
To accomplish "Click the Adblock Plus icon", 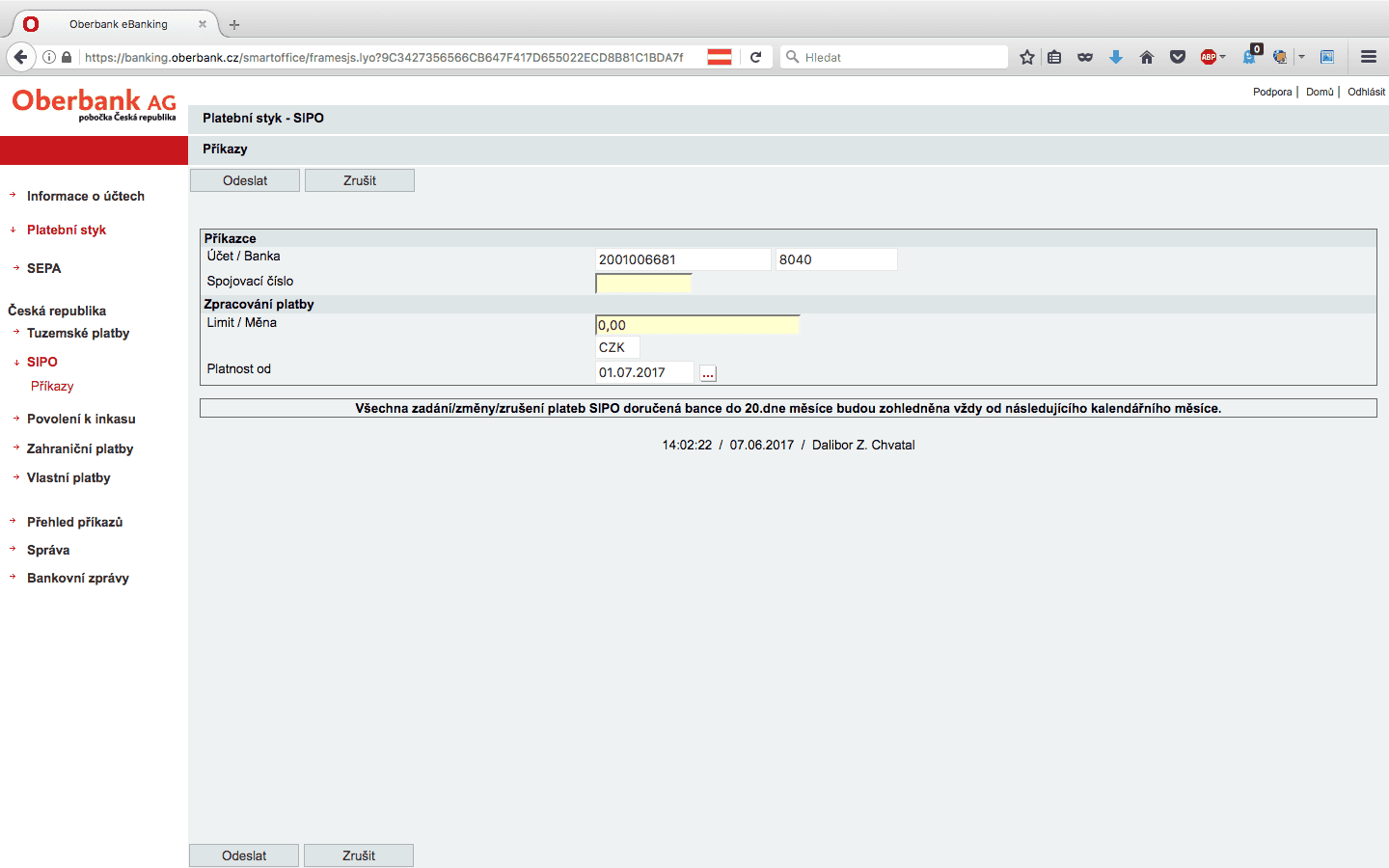I will tap(1209, 57).
